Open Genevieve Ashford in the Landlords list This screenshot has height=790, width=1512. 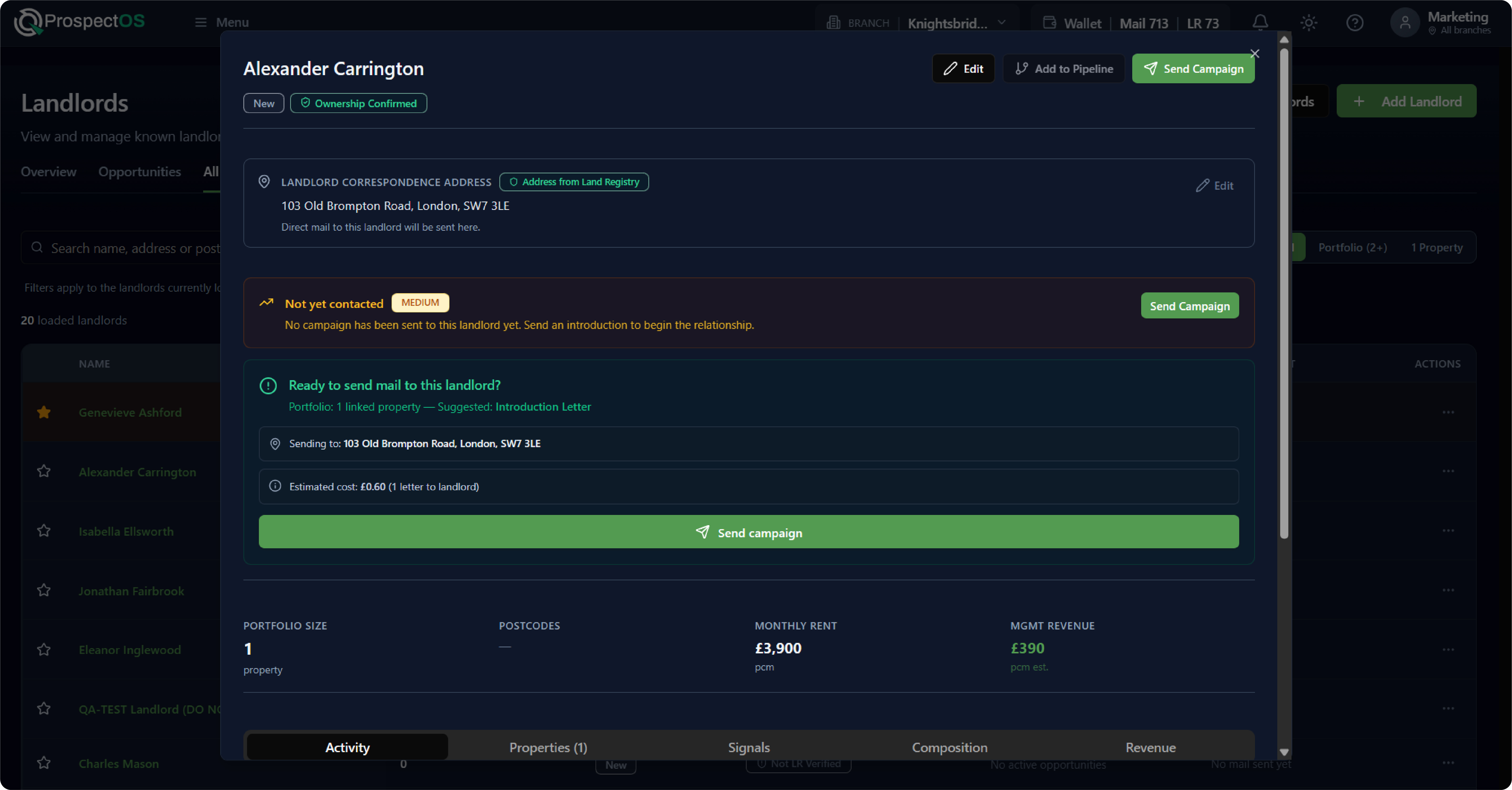(x=130, y=413)
